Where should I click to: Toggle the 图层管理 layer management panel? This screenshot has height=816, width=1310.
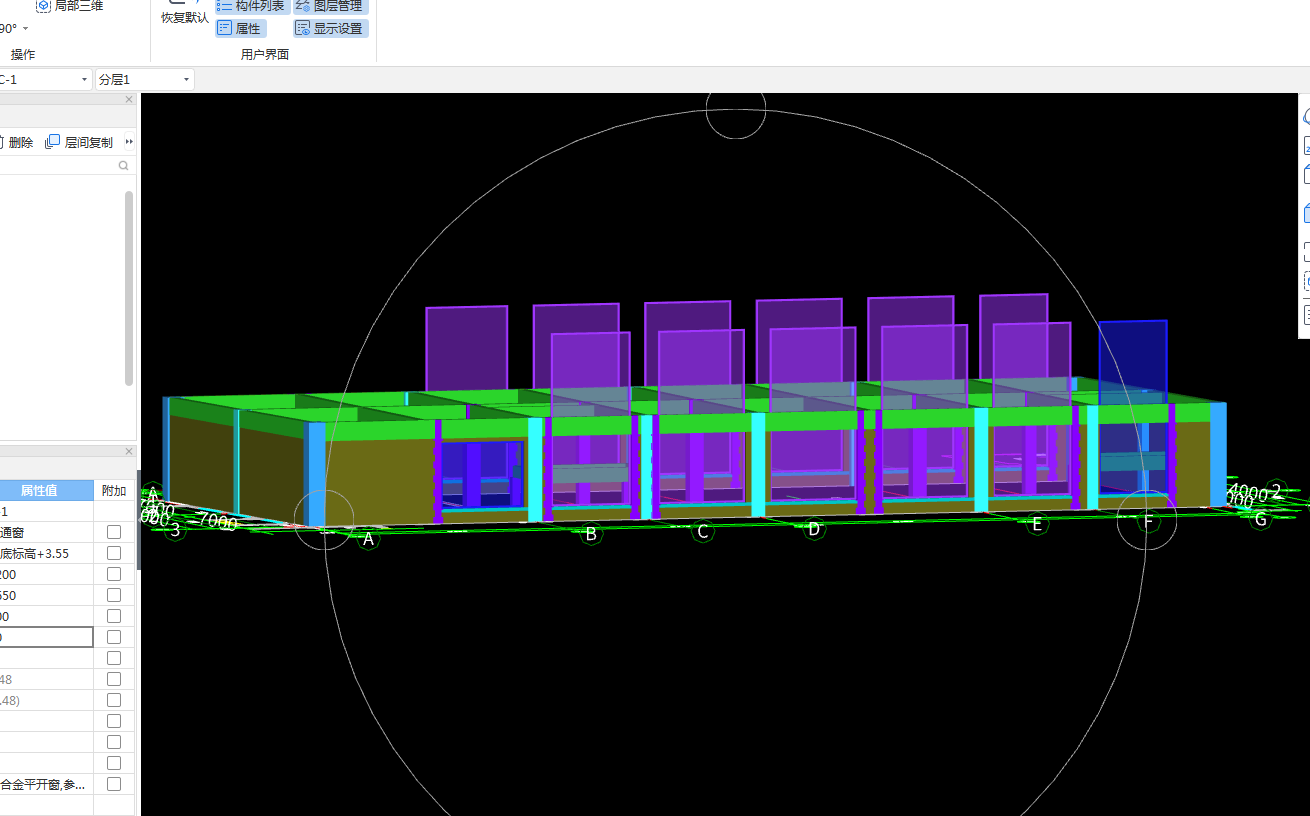(330, 6)
